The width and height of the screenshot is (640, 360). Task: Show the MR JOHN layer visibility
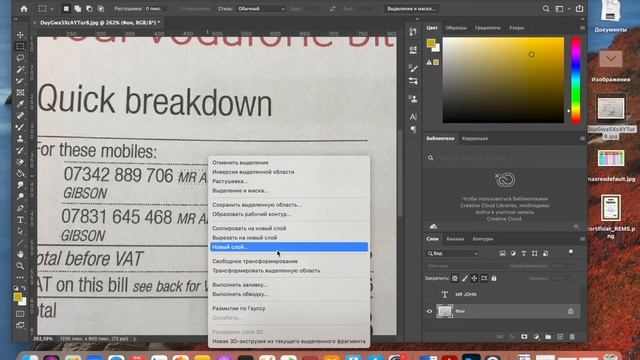pos(429,294)
